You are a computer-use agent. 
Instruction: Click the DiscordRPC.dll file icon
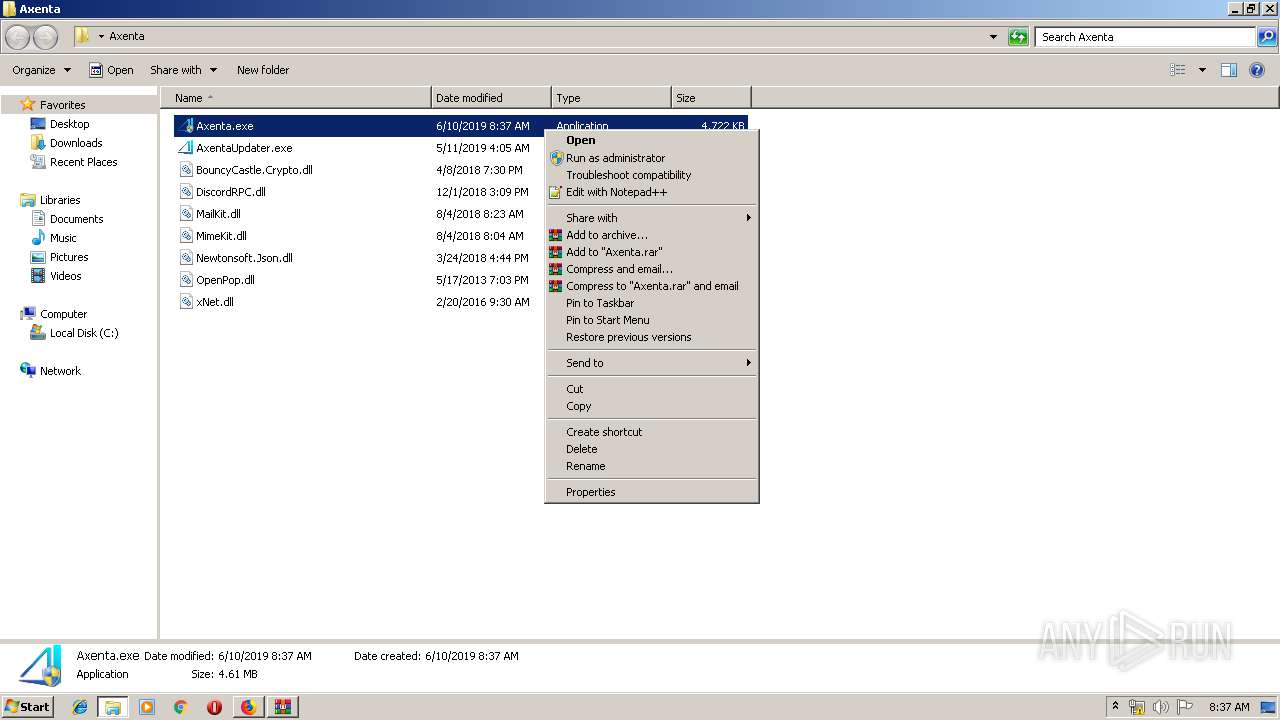tap(186, 192)
